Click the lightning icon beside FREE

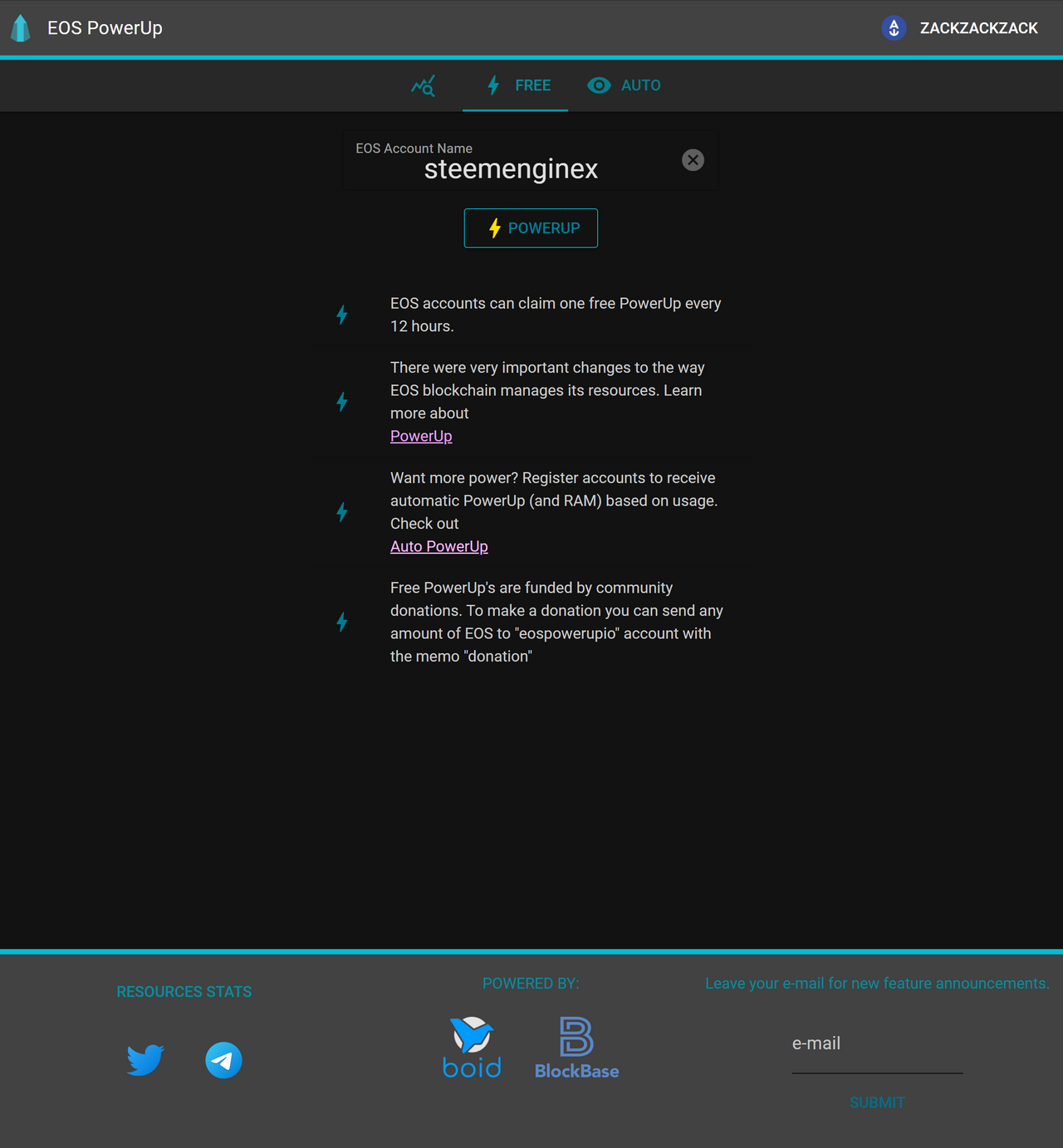pyautogui.click(x=493, y=85)
